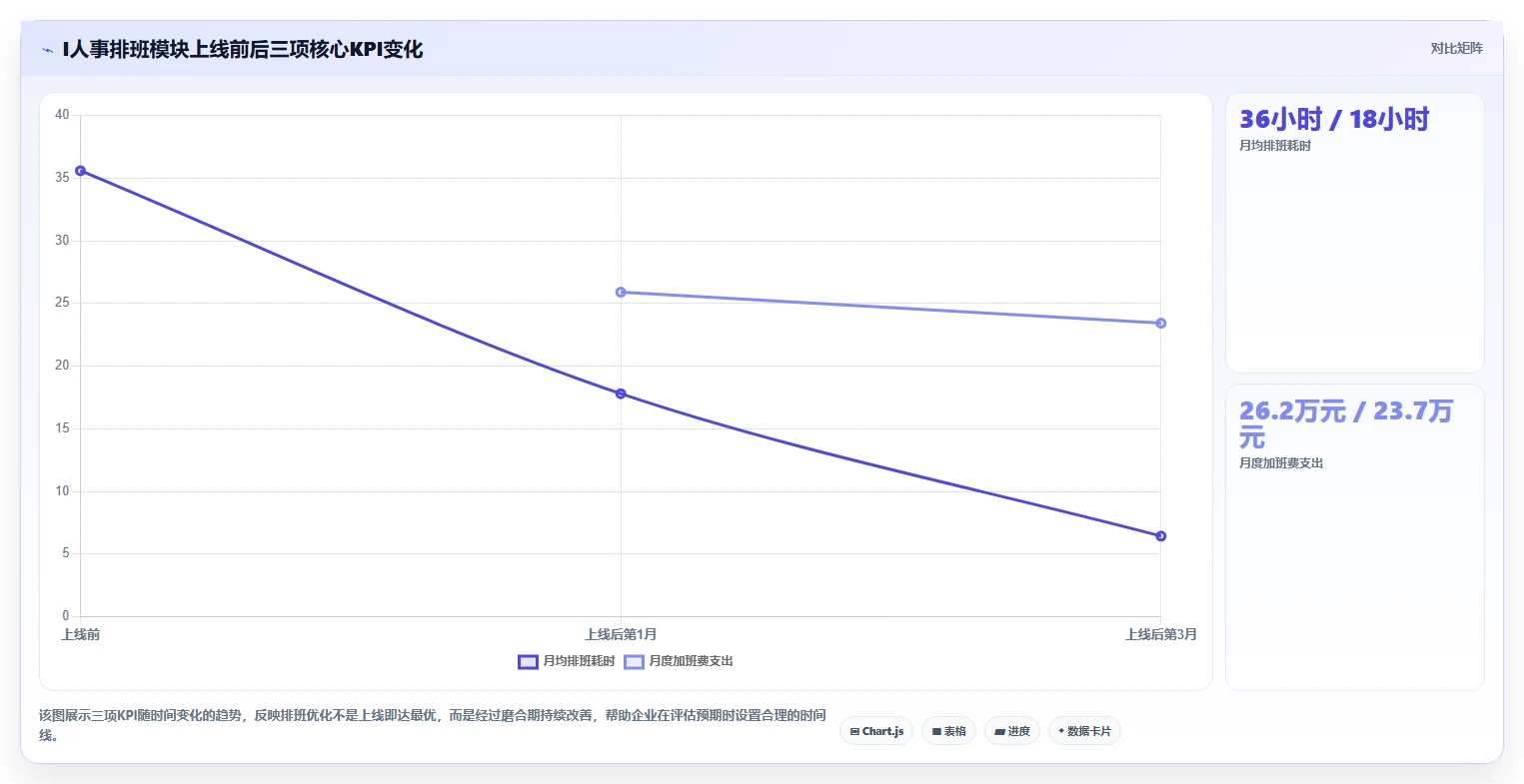
Task: Click the 上线前 x-axis label
Action: (x=81, y=635)
